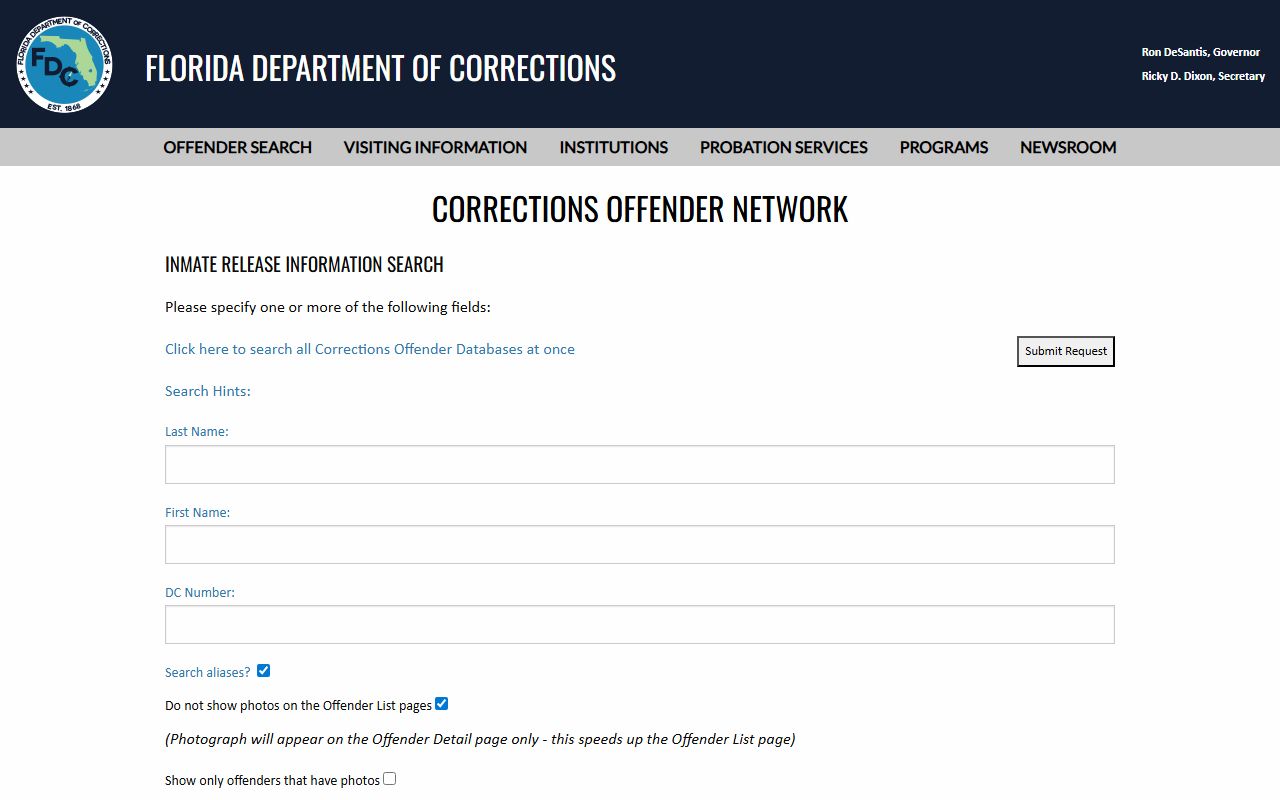
Task: Open the Probation Services menu
Action: click(784, 147)
